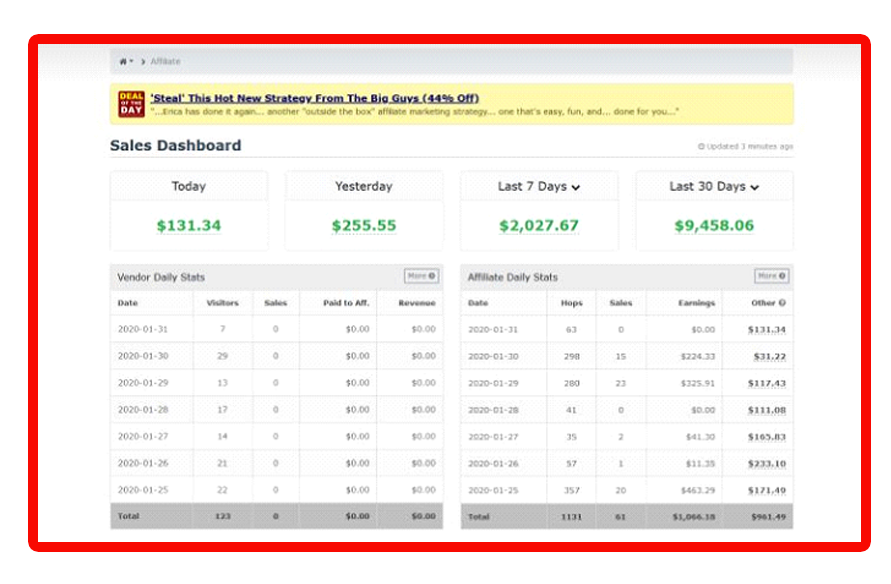Click the Yesterday card header
Screen dimensions: 891x584
click(x=364, y=186)
